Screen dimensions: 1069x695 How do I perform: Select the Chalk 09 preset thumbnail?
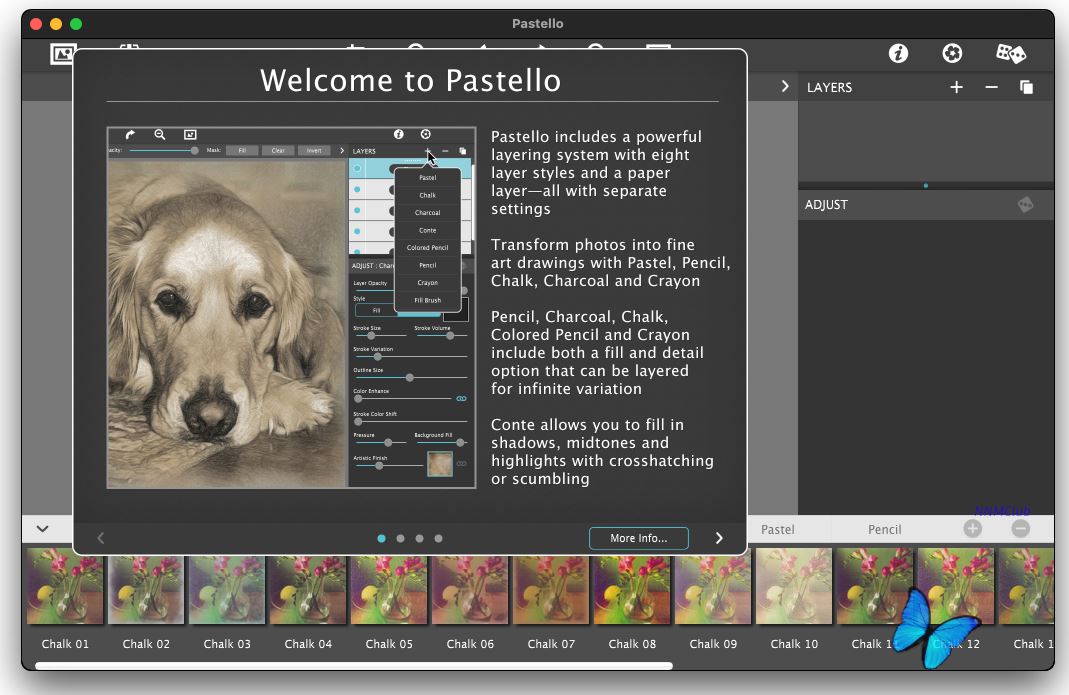pyautogui.click(x=713, y=587)
